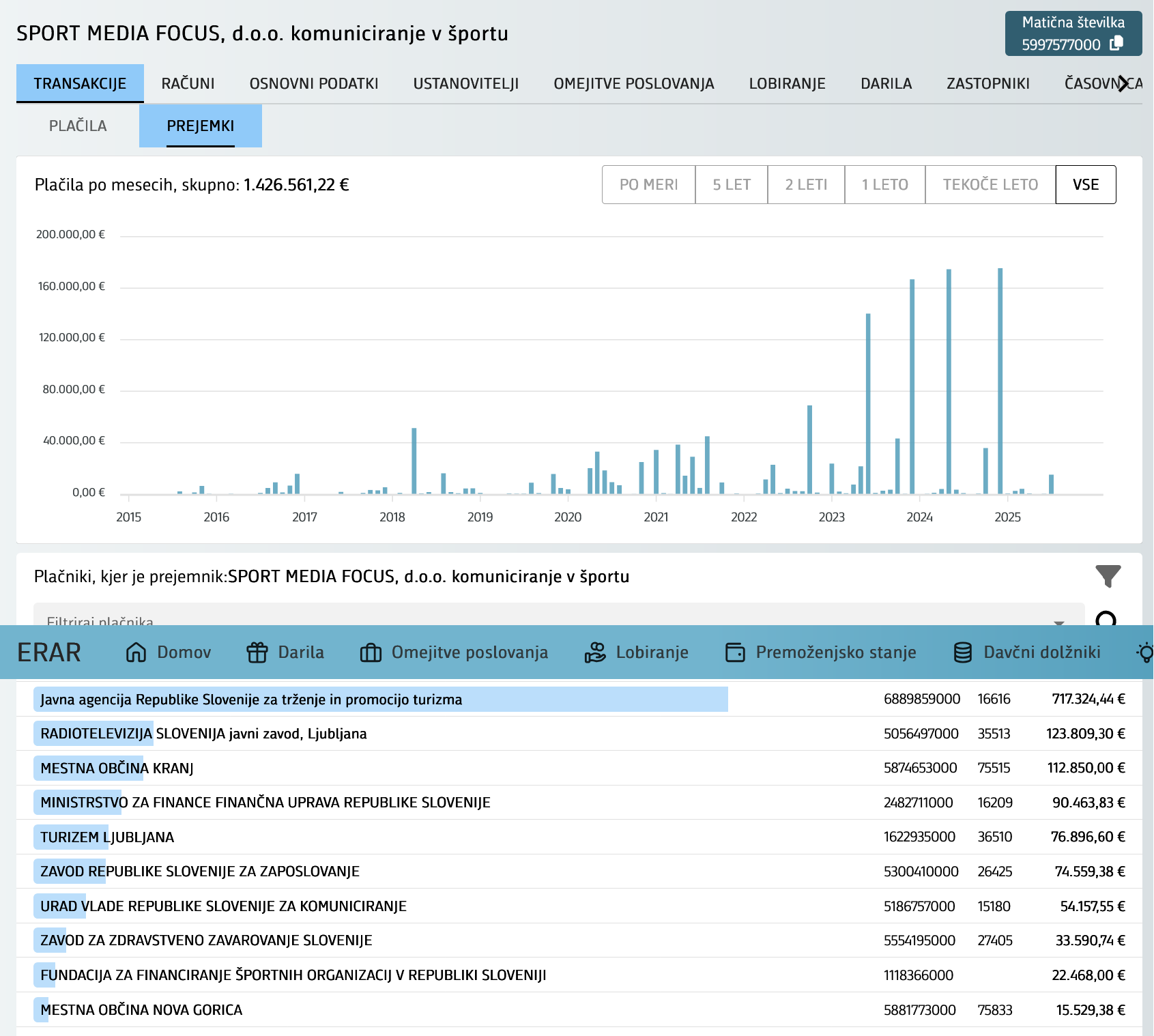The width and height of the screenshot is (1154, 1036).
Task: Open the USTANOVITELJI tab
Action: click(466, 83)
